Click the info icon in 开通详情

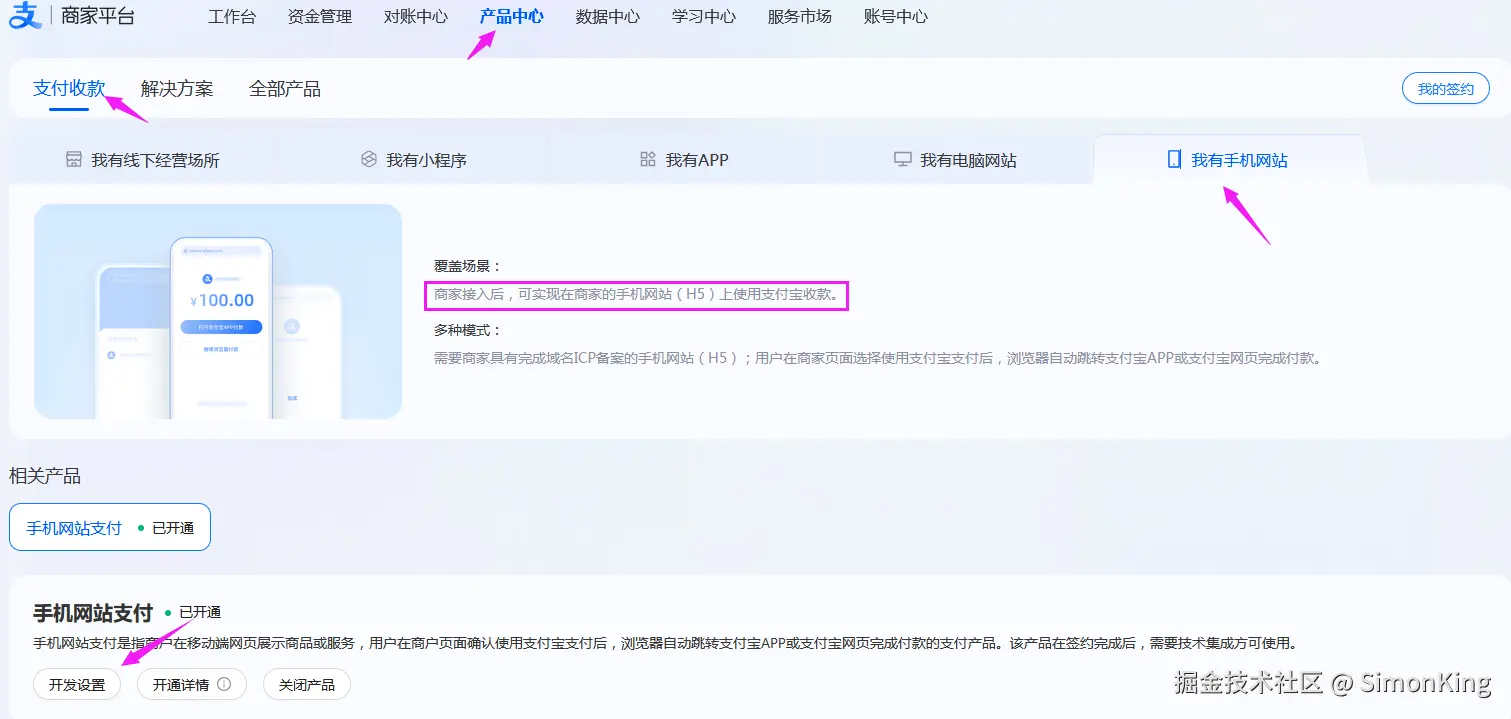tap(224, 685)
